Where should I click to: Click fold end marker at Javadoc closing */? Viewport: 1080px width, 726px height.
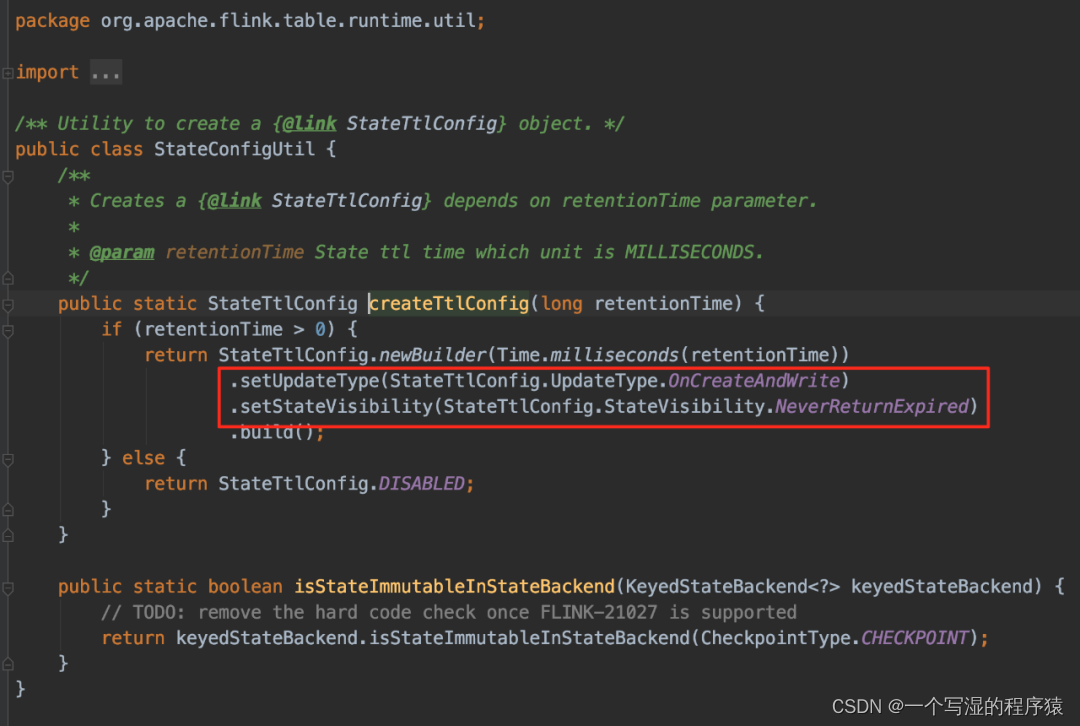[8, 278]
